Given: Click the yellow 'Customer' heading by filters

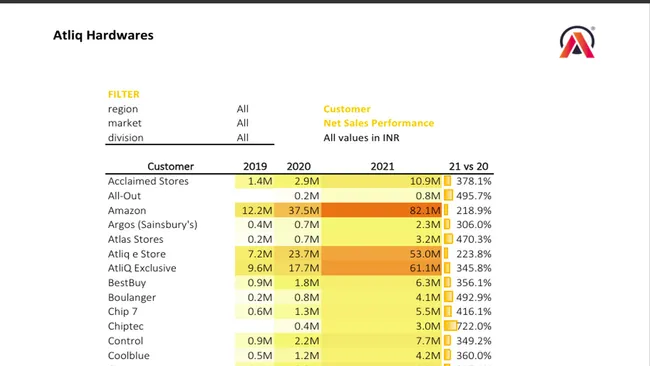Looking at the screenshot, I should (x=347, y=109).
